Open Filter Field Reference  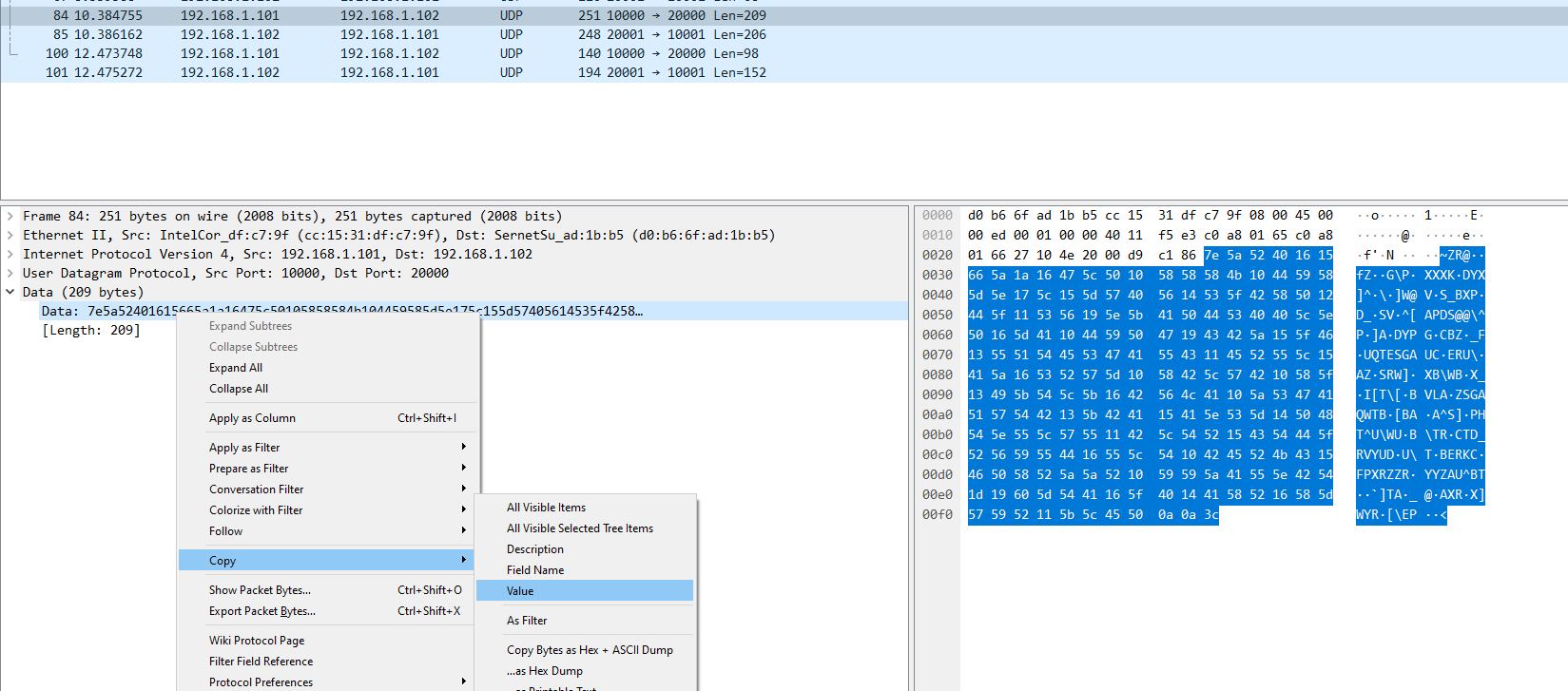(x=326, y=661)
